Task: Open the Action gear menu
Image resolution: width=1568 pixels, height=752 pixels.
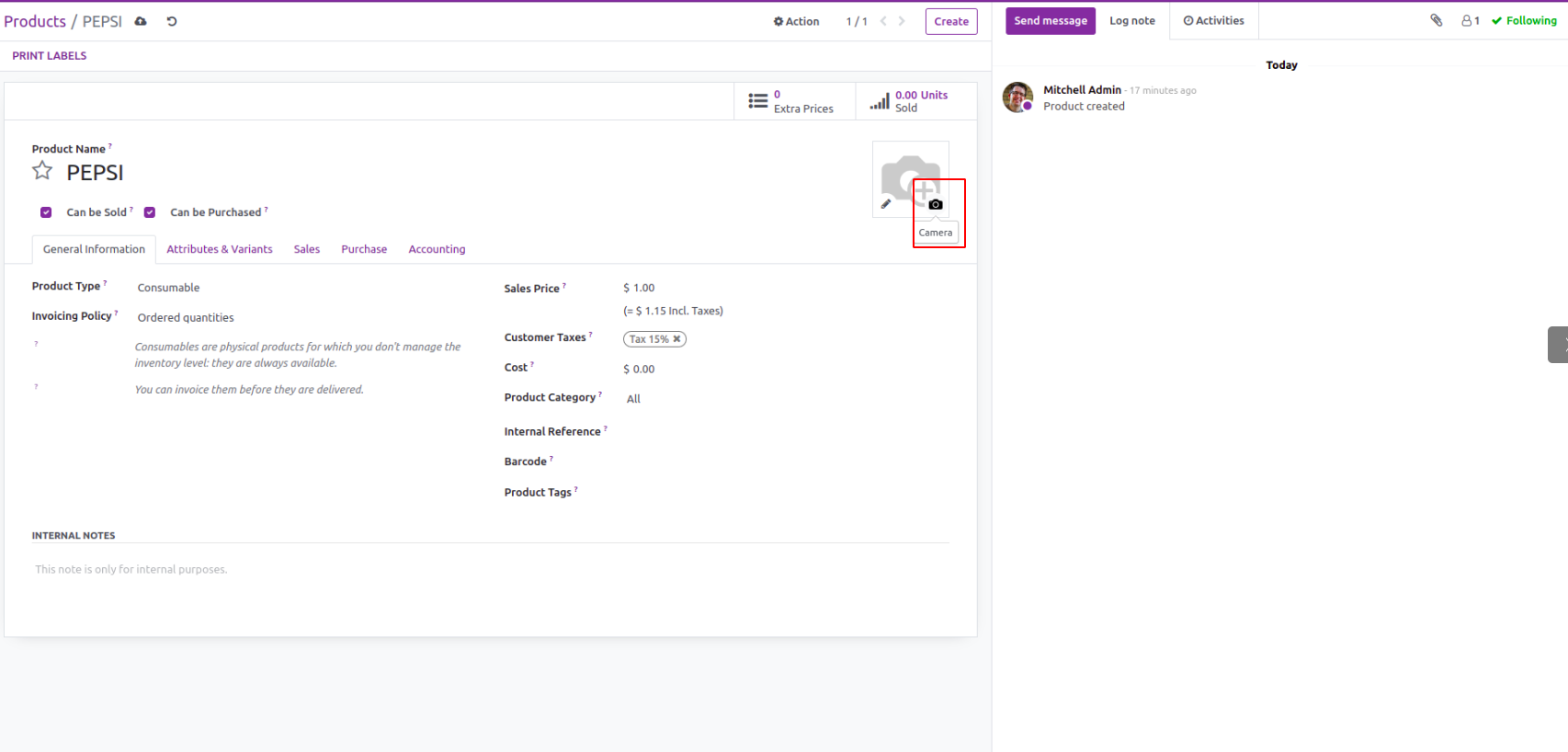Action: click(x=796, y=21)
